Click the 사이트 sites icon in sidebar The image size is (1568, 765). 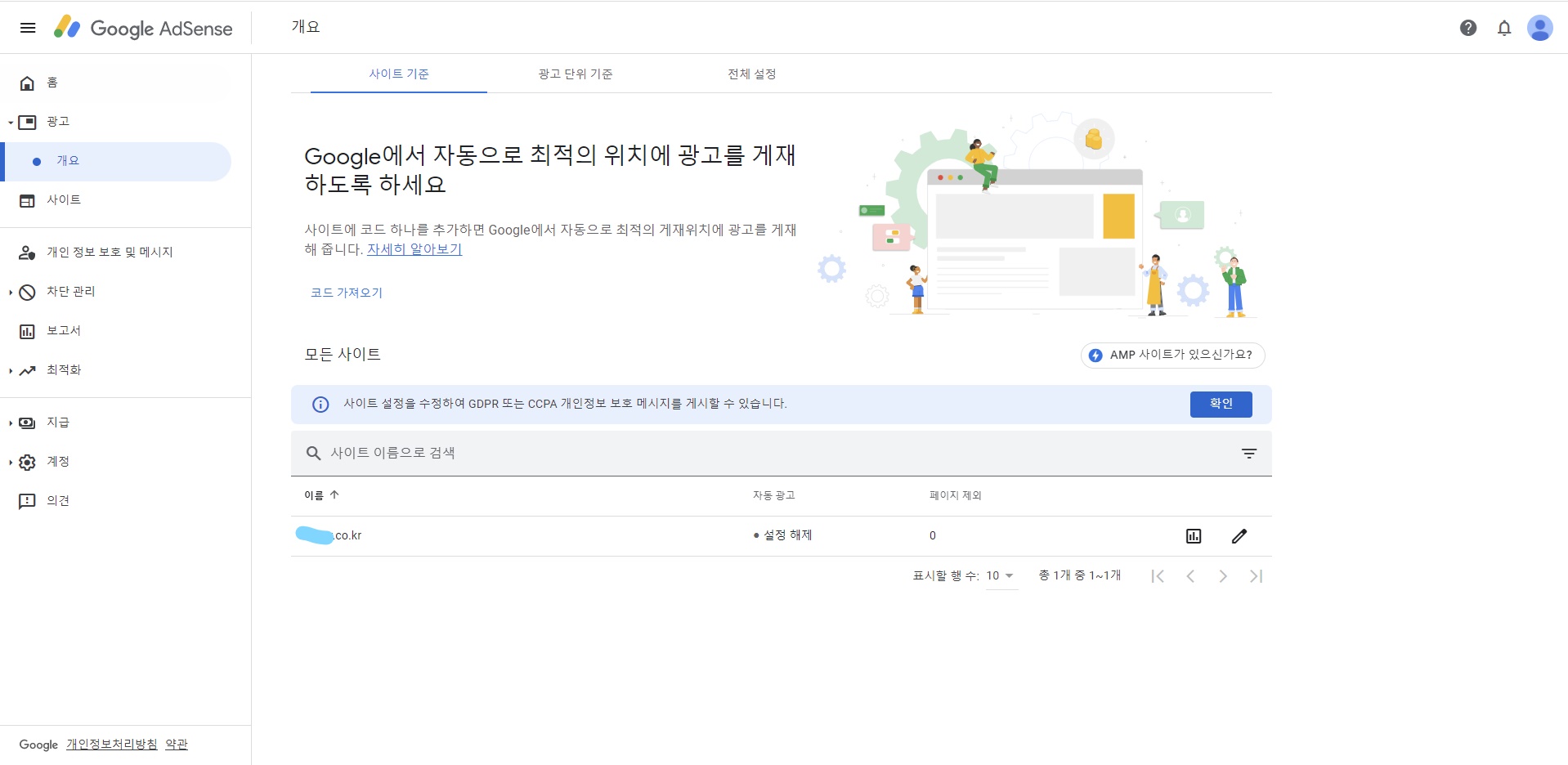tap(27, 201)
